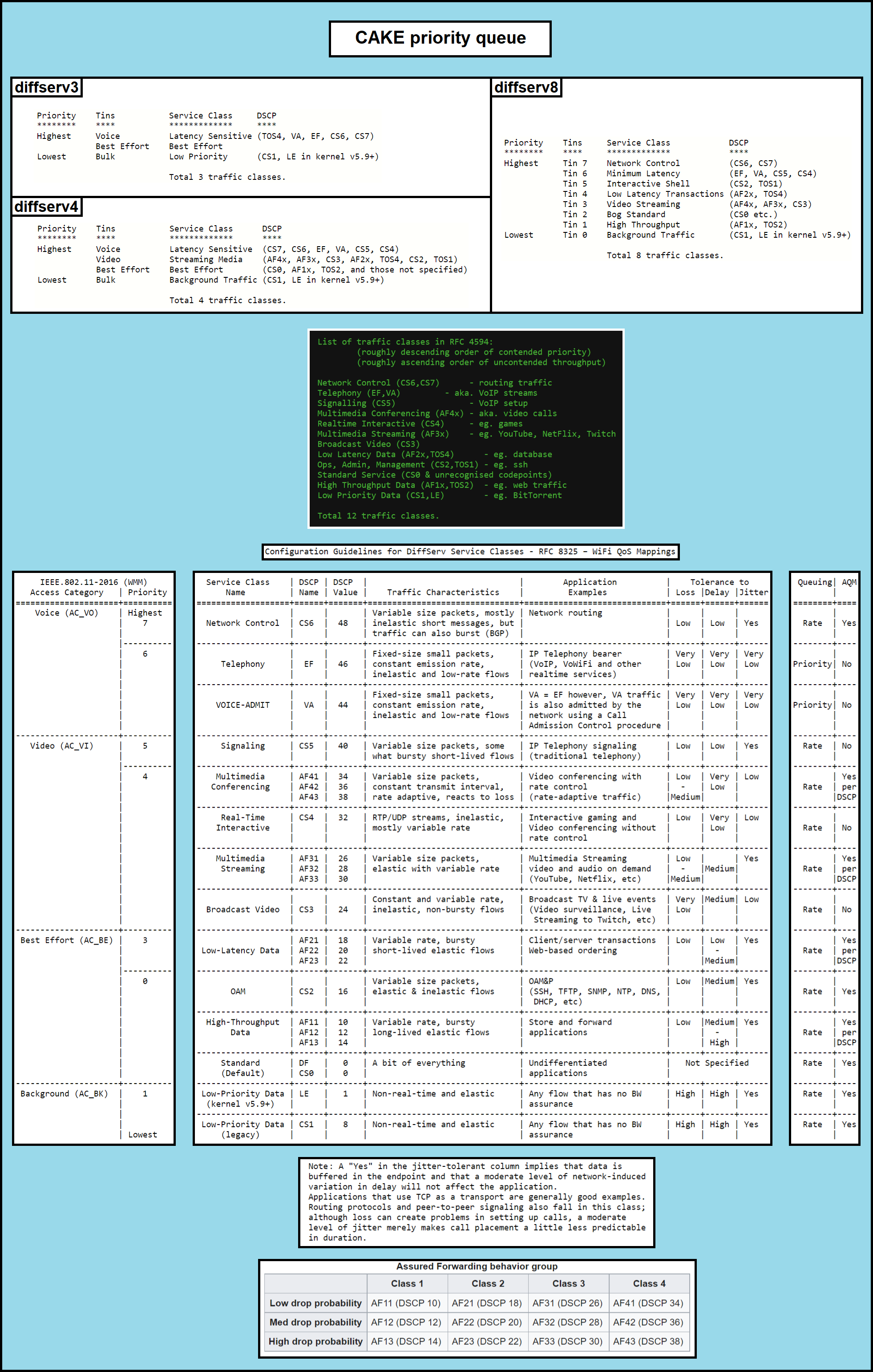Image resolution: width=873 pixels, height=1372 pixels.
Task: Click the Best Effort (AC_BE) entry
Action: (66, 940)
